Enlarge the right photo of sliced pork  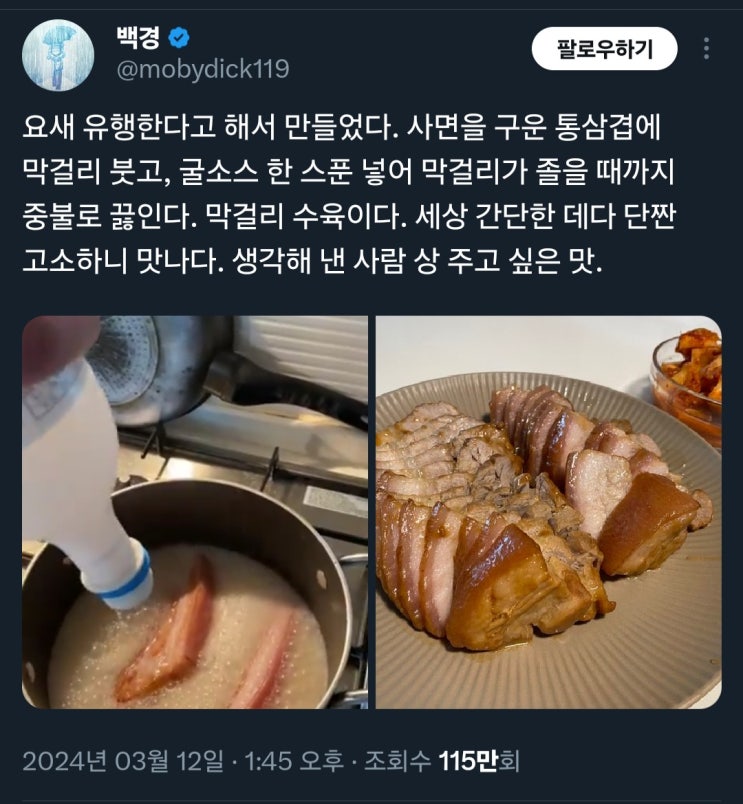click(549, 512)
